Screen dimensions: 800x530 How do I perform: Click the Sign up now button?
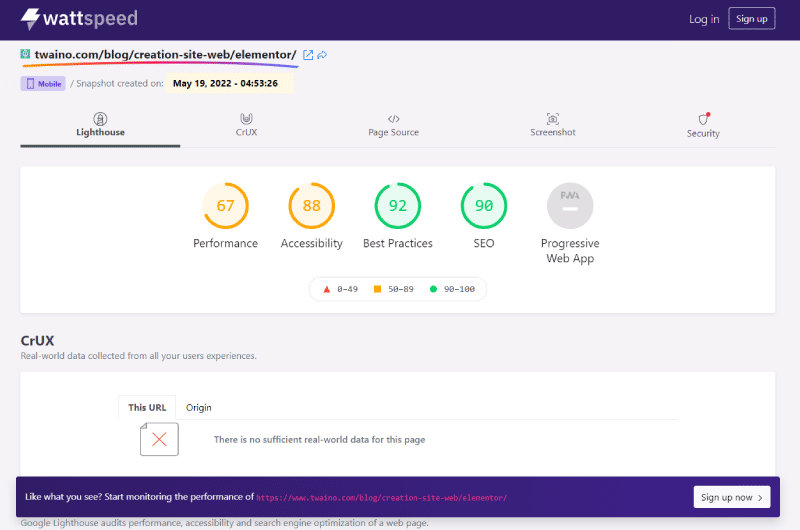732,497
